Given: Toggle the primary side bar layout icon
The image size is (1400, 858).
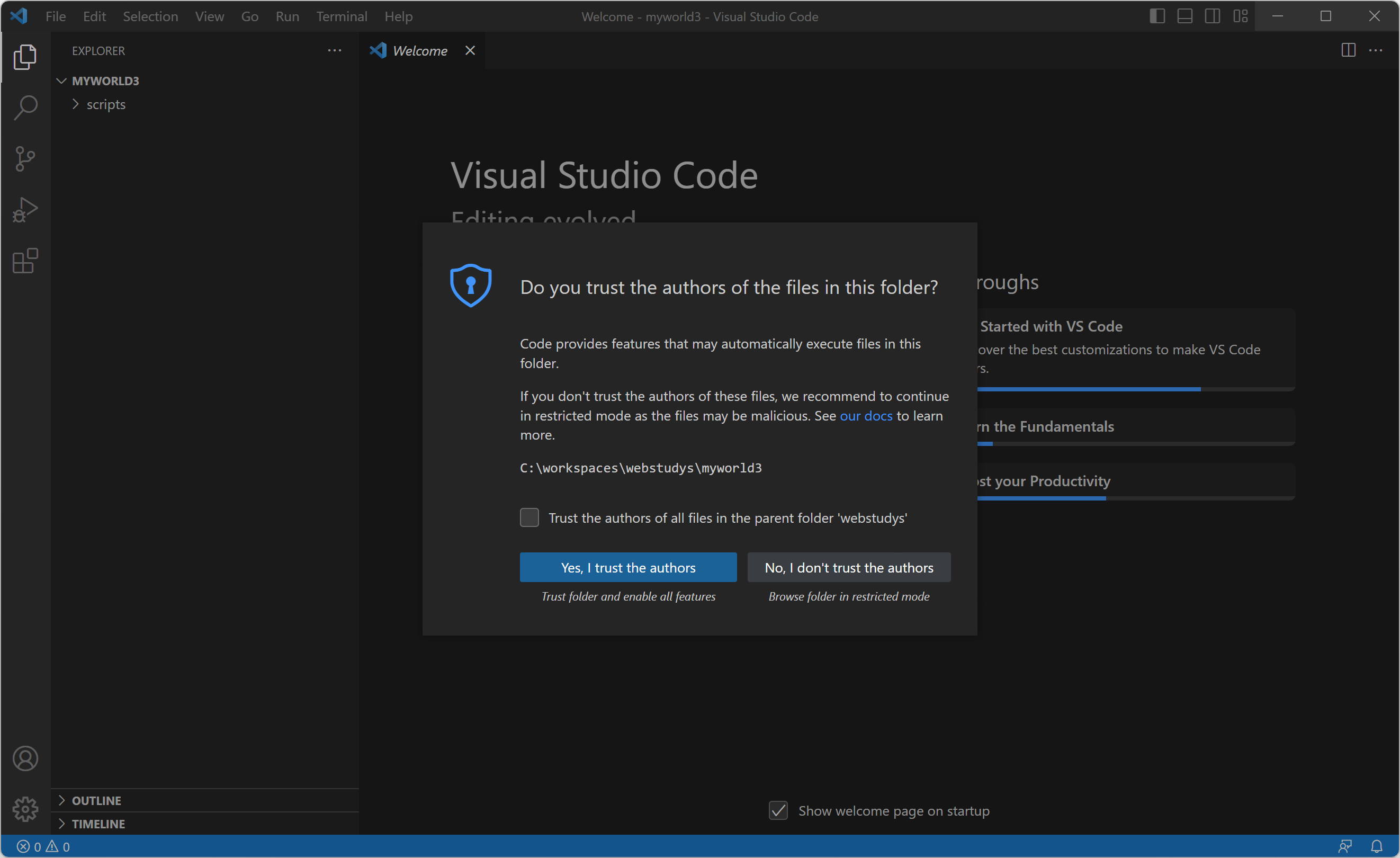Looking at the screenshot, I should 1157,16.
